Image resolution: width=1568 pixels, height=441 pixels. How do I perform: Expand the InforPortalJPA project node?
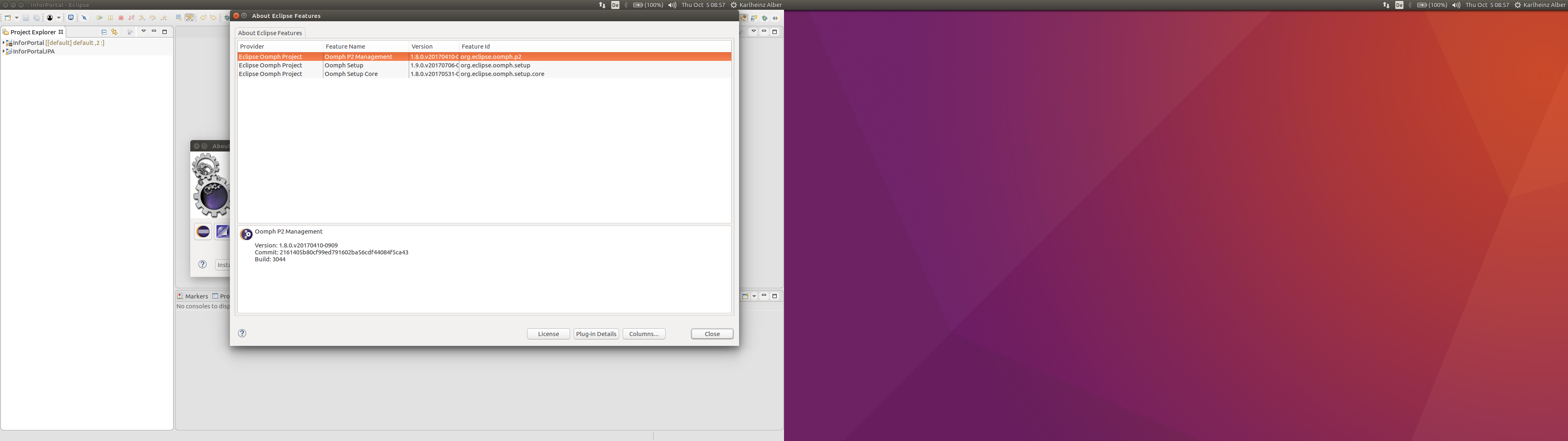click(x=4, y=52)
